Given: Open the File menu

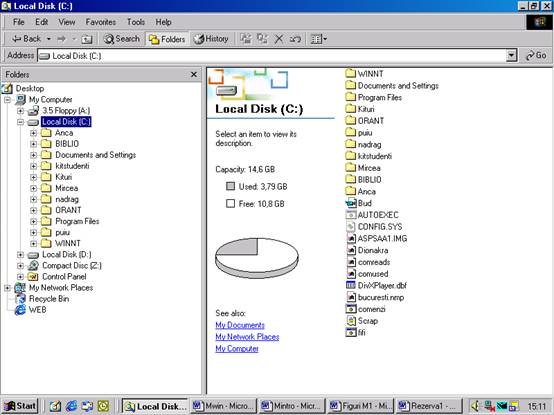Looking at the screenshot, I should [x=18, y=22].
